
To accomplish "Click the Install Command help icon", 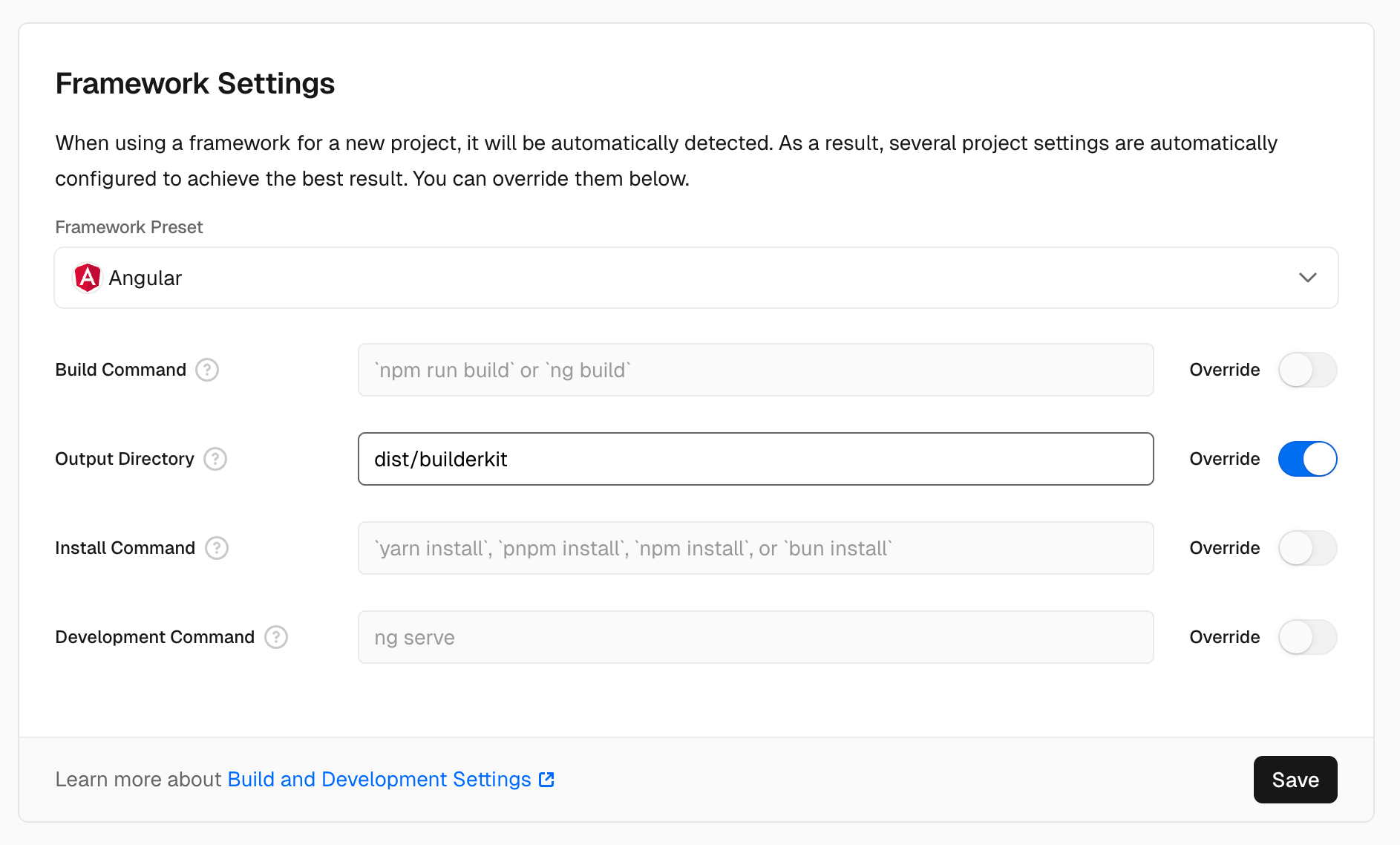I will [217, 548].
